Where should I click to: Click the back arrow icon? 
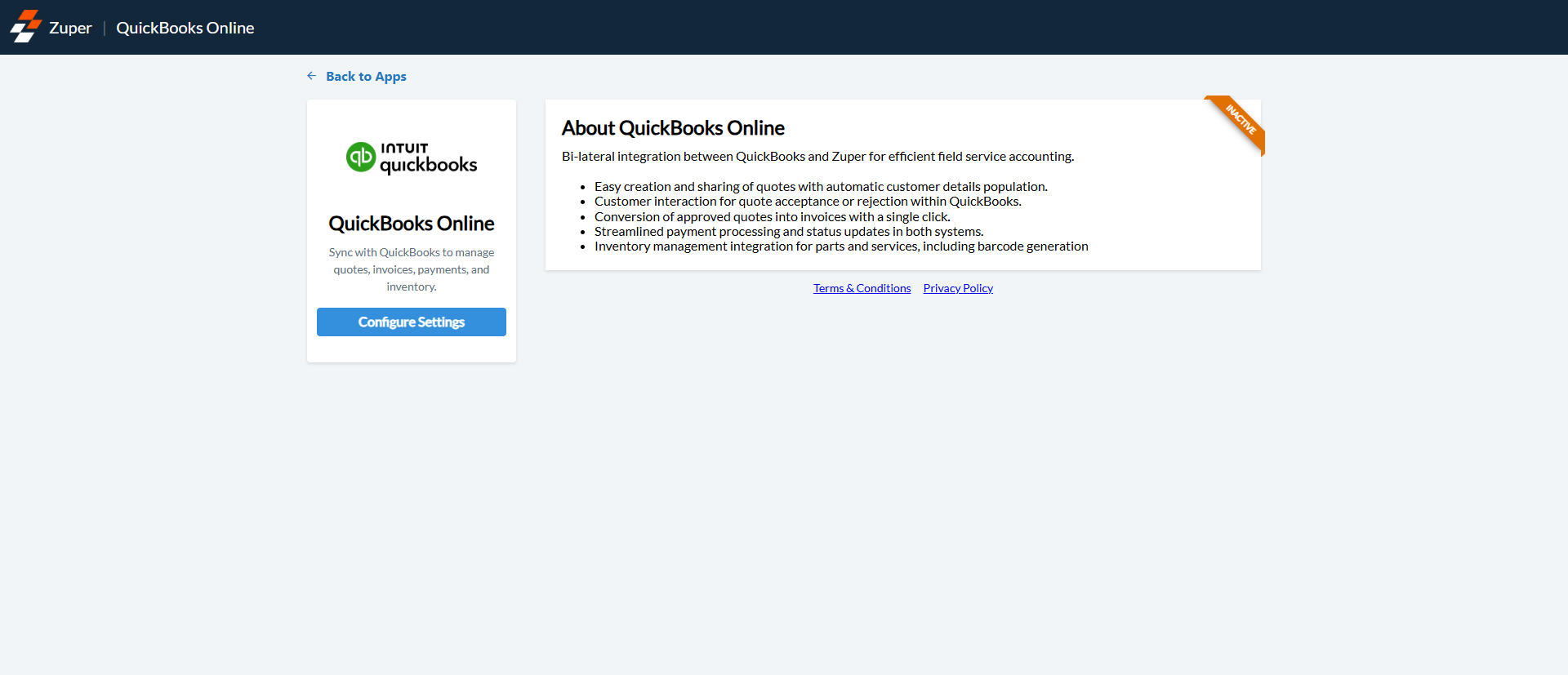pyautogui.click(x=312, y=76)
